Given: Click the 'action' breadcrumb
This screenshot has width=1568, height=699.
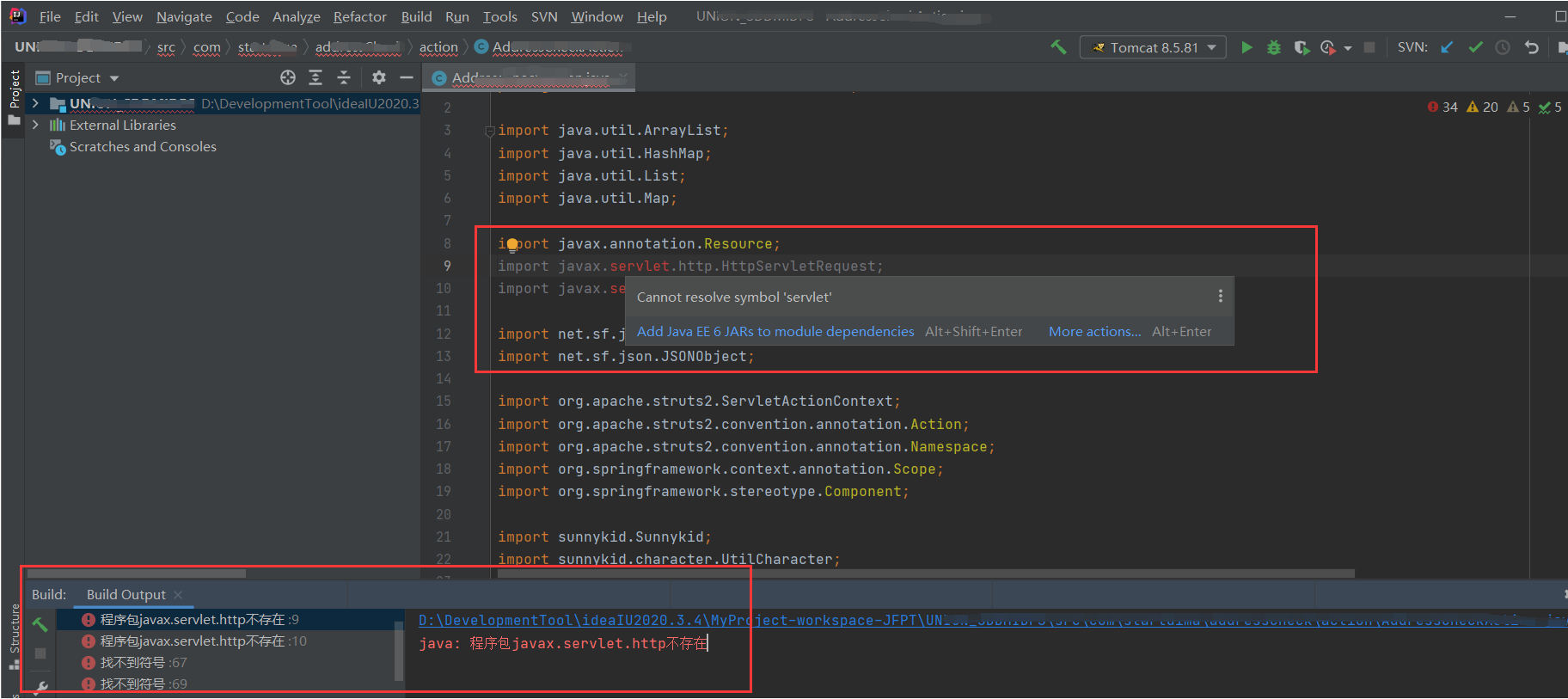Looking at the screenshot, I should pos(438,47).
